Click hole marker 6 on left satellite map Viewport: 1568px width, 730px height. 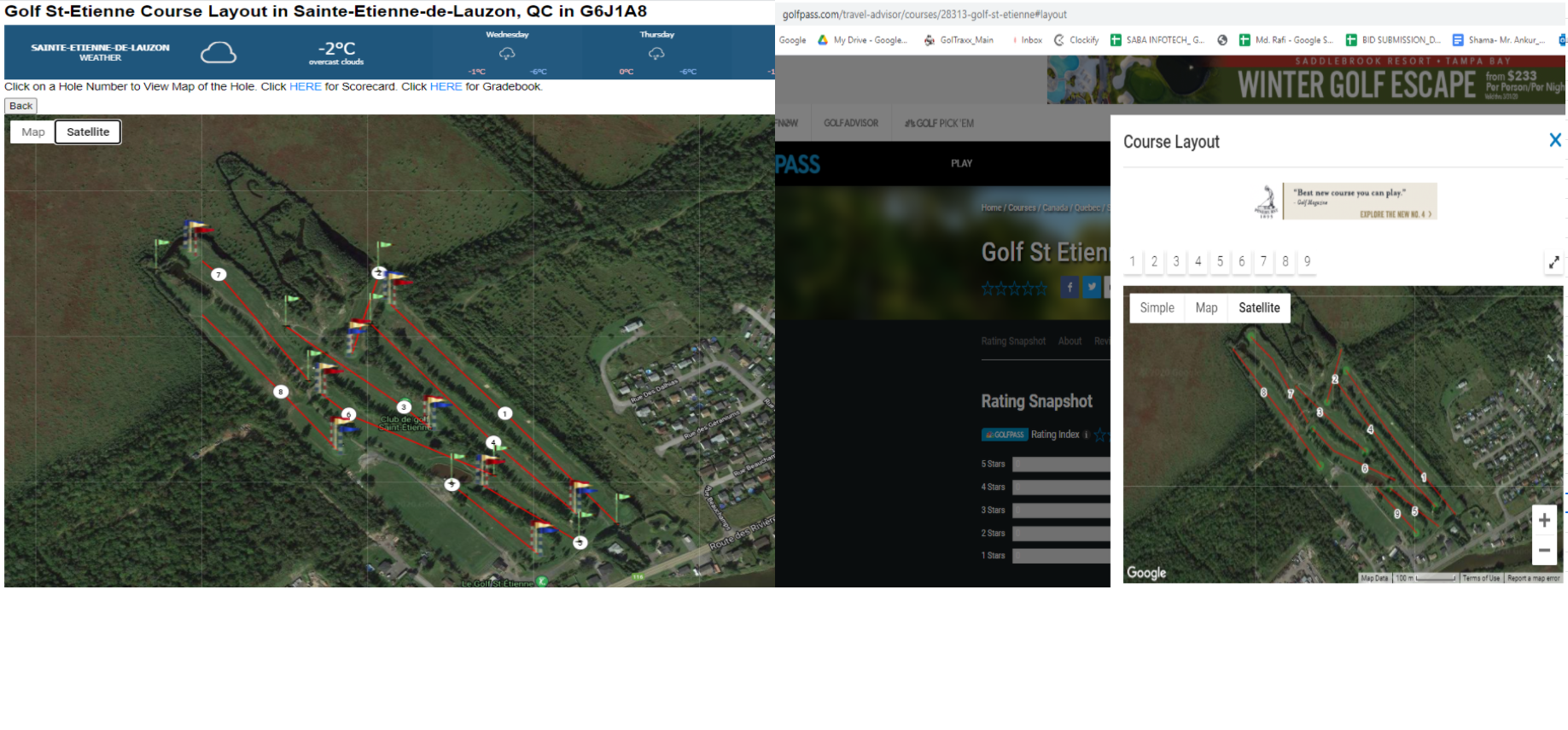[348, 415]
